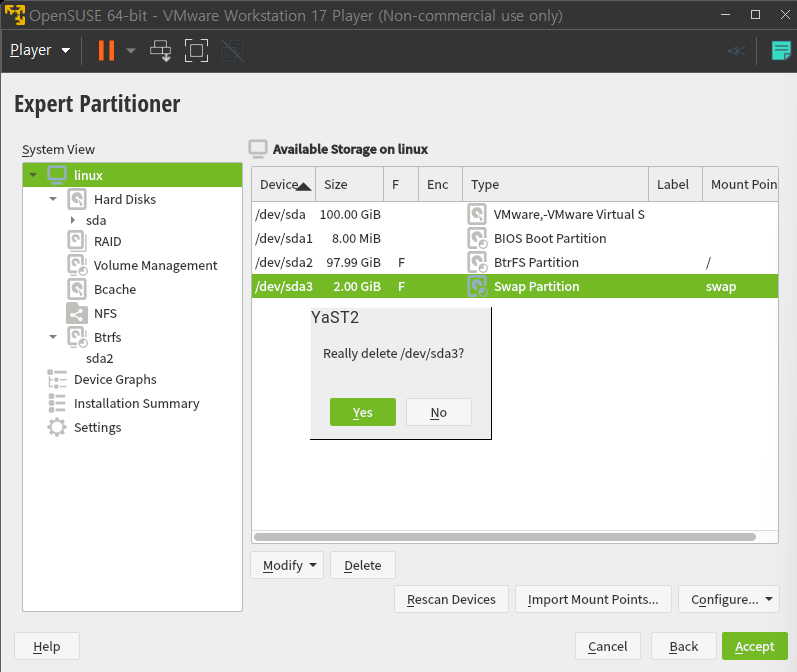Click the Settings gear icon

click(57, 427)
